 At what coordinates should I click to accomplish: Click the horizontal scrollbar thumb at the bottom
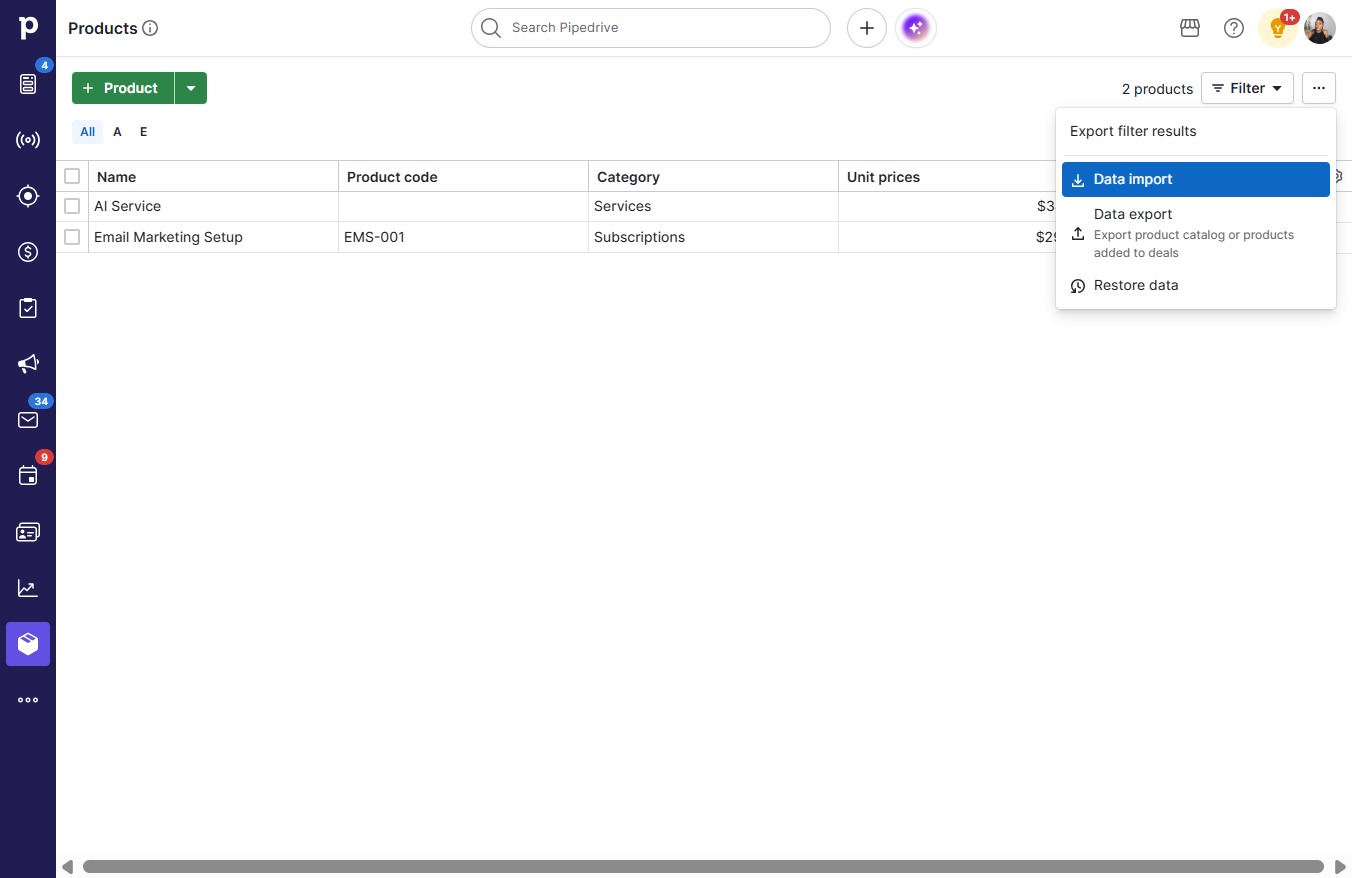[x=703, y=866]
